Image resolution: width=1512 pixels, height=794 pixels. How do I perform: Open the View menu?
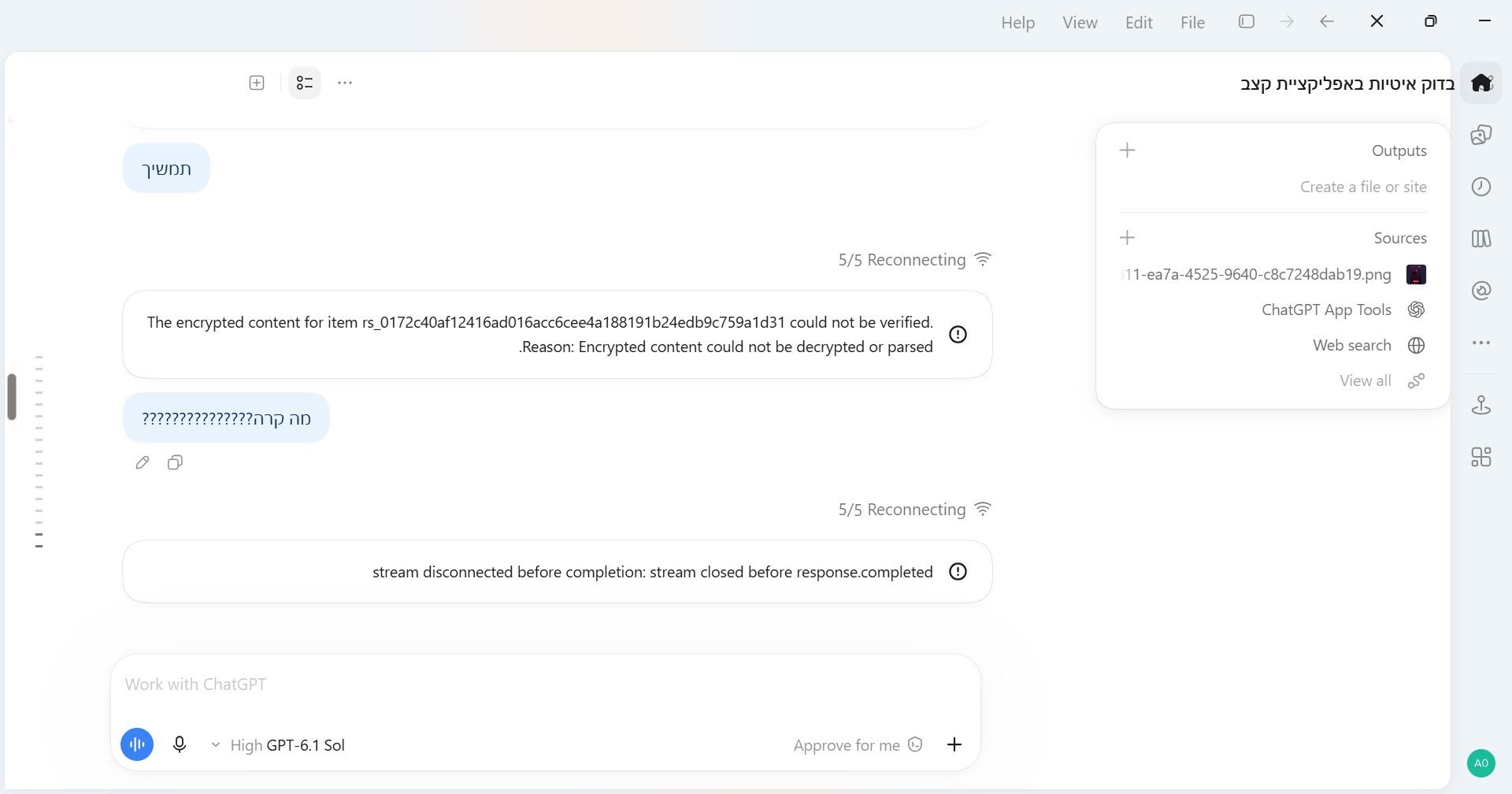pos(1080,23)
